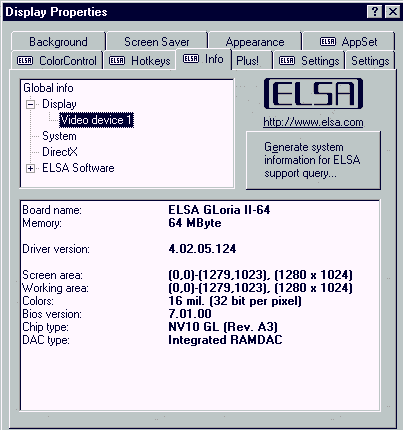Click the Screen area: label
Screen dimensions: 403x430
52,275
